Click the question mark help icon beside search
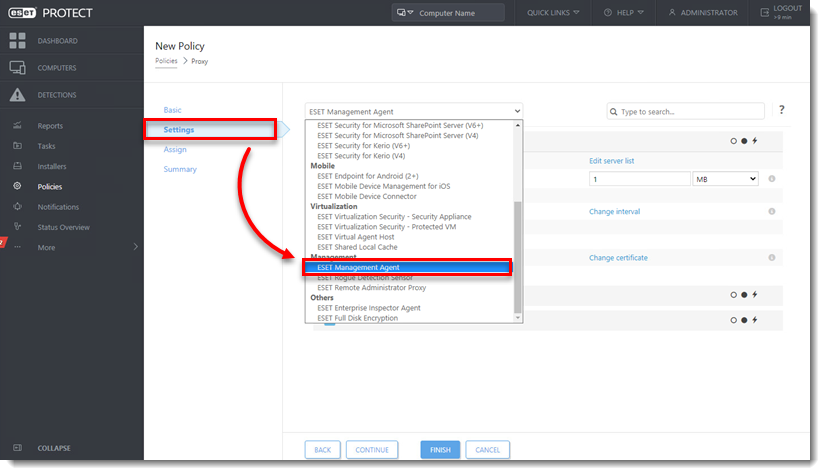This screenshot has height=475, width=825. tap(781, 109)
